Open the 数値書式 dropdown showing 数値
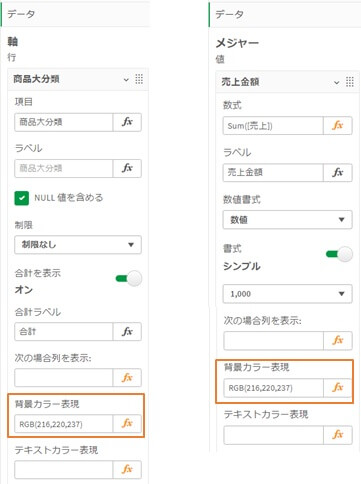The width and height of the screenshot is (361, 484). pos(287,220)
